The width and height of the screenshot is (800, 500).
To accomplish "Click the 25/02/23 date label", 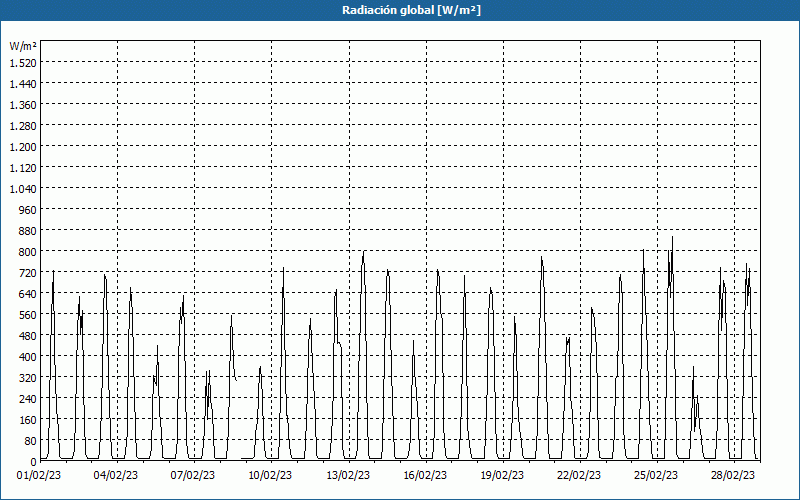I will [x=656, y=475].
